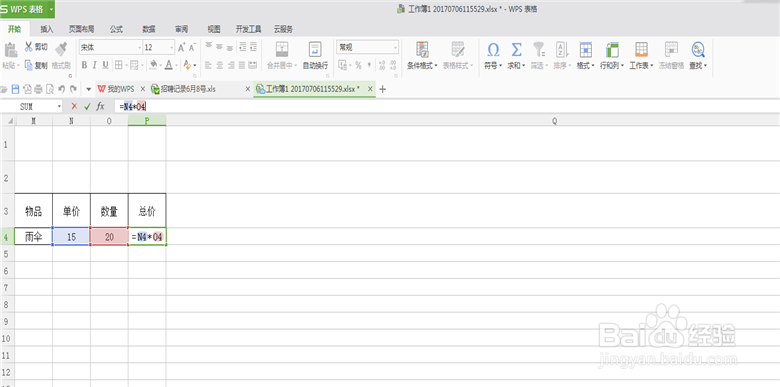This screenshot has height=387, width=780.
Task: Click the increase indent icon
Action: (253, 47)
